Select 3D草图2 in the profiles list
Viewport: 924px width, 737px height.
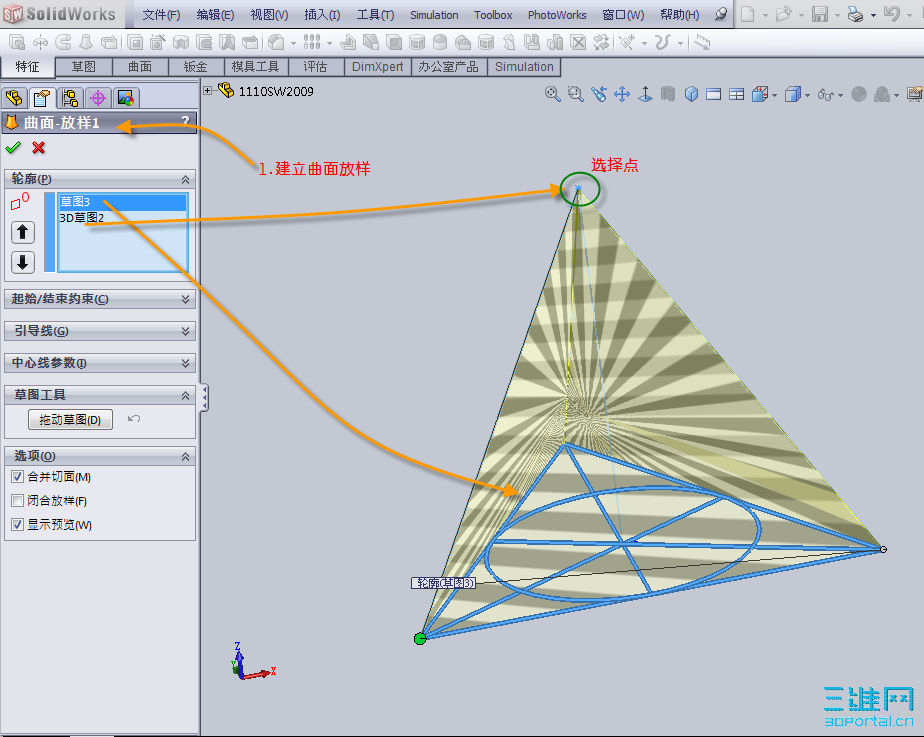[123, 218]
